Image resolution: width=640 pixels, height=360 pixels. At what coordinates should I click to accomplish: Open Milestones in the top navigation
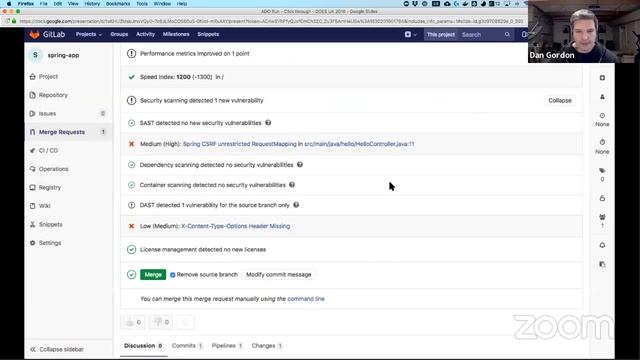click(176, 34)
